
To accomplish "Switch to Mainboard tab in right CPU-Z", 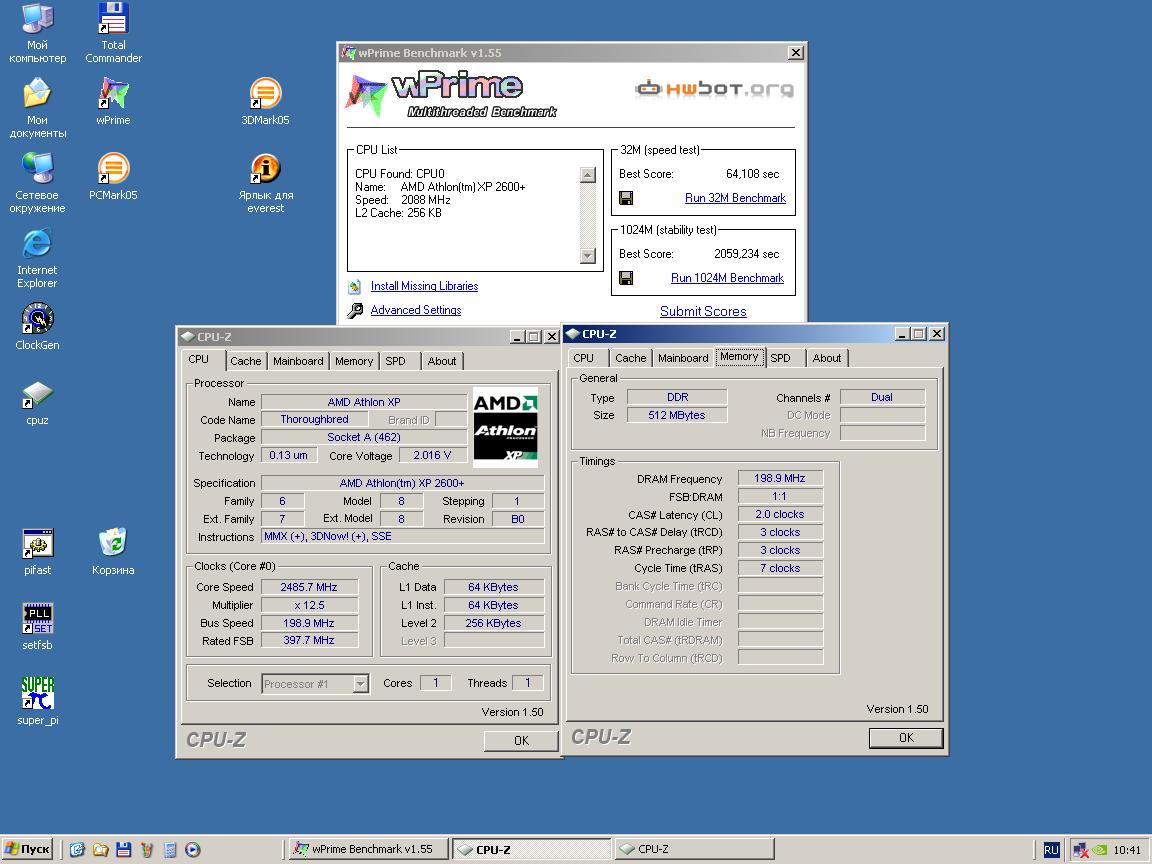I will (683, 359).
